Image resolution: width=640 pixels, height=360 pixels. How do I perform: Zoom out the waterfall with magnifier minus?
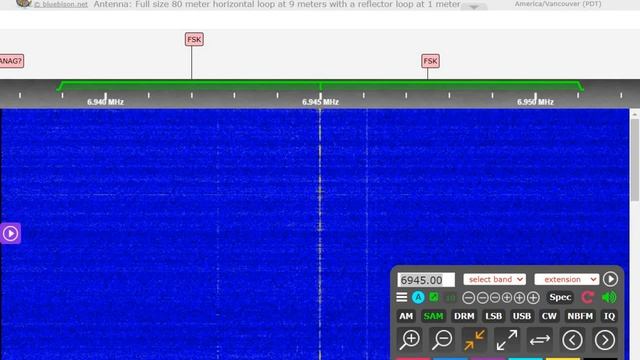pos(442,340)
